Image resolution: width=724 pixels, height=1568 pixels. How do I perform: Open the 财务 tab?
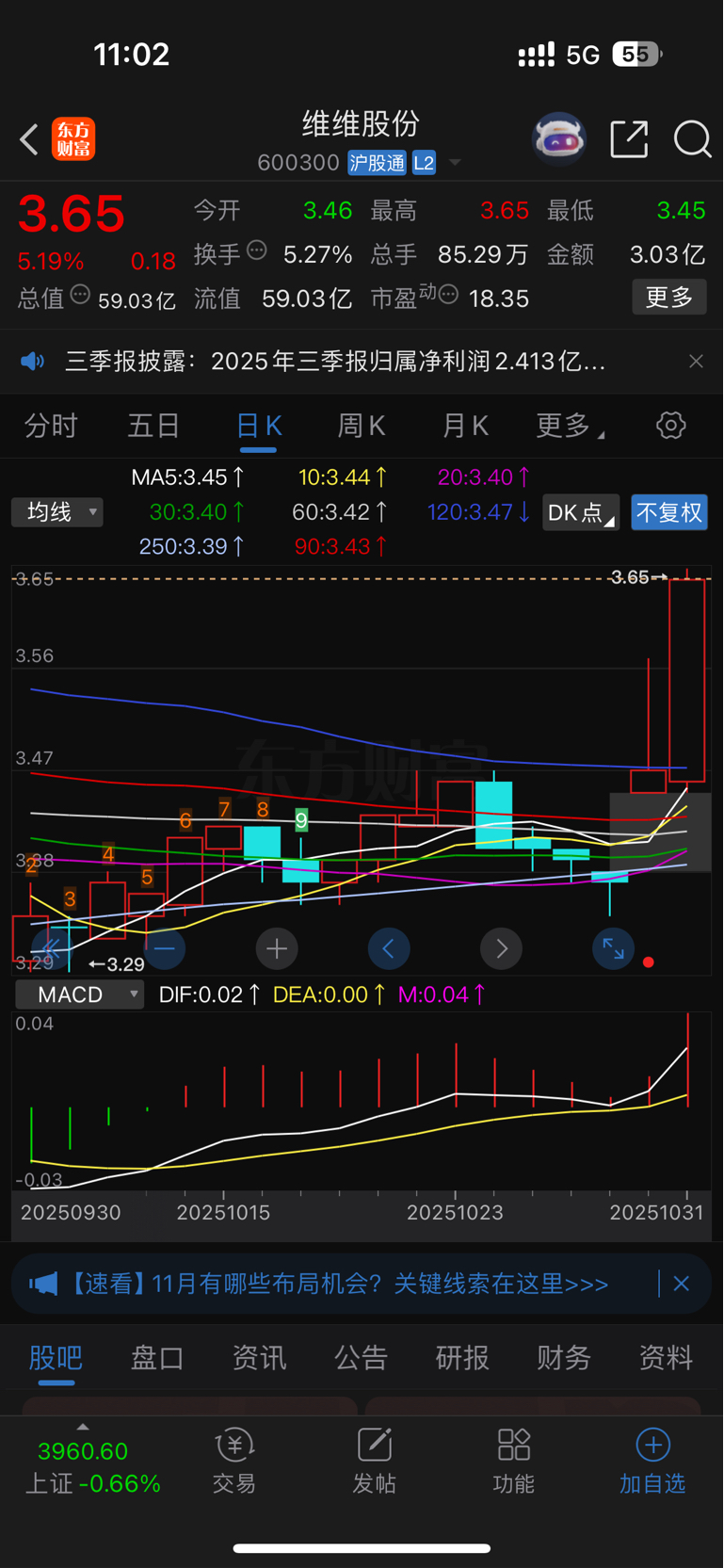pos(564,1358)
